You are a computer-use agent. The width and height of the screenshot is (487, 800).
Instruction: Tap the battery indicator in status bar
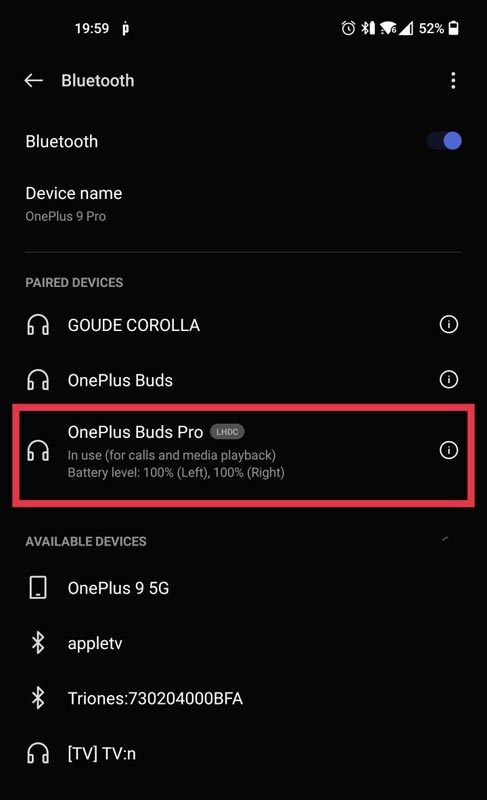(x=453, y=28)
